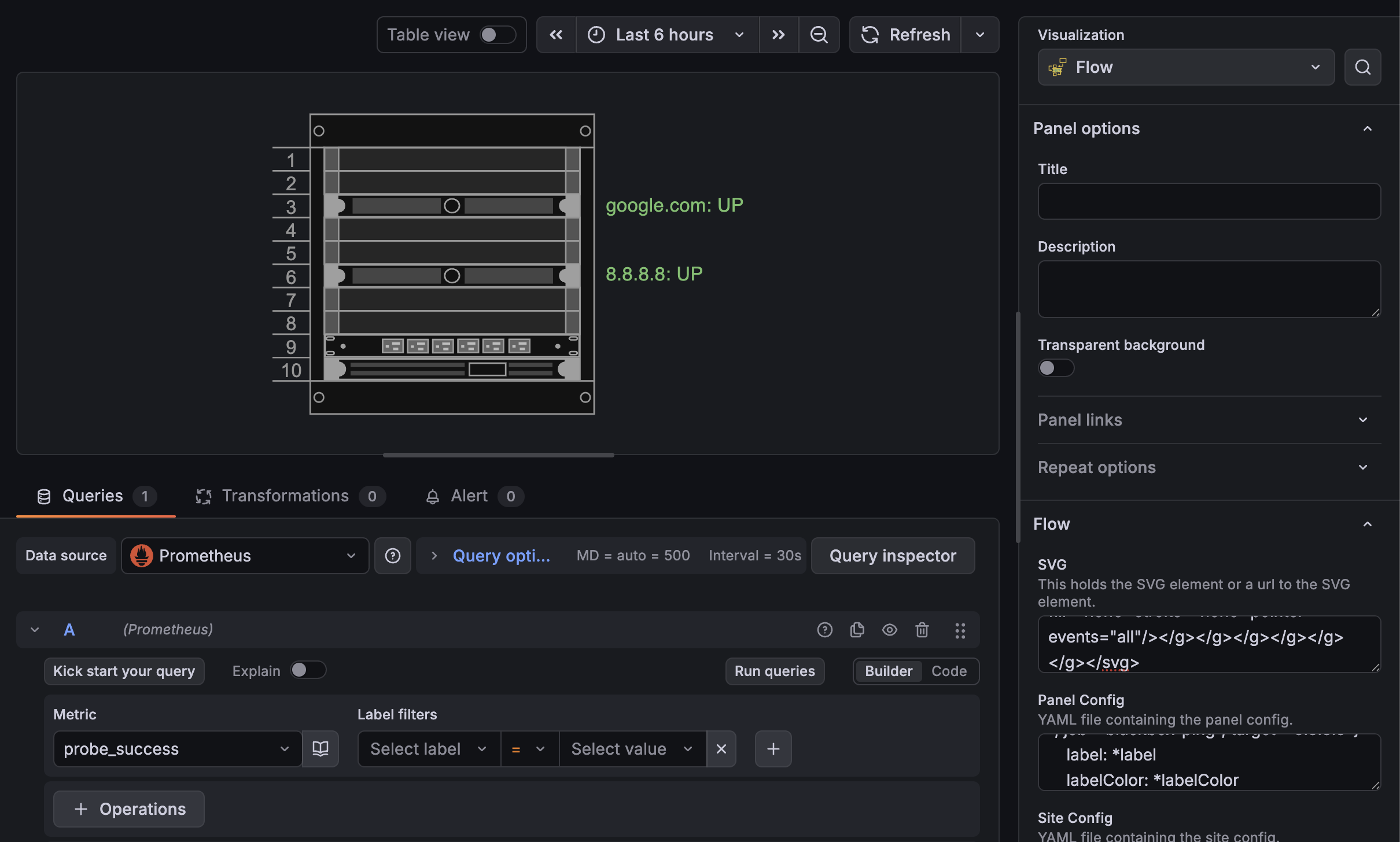The width and height of the screenshot is (1400, 842).
Task: Zoom out the time range with the magnifier icon
Action: pyautogui.click(x=819, y=35)
